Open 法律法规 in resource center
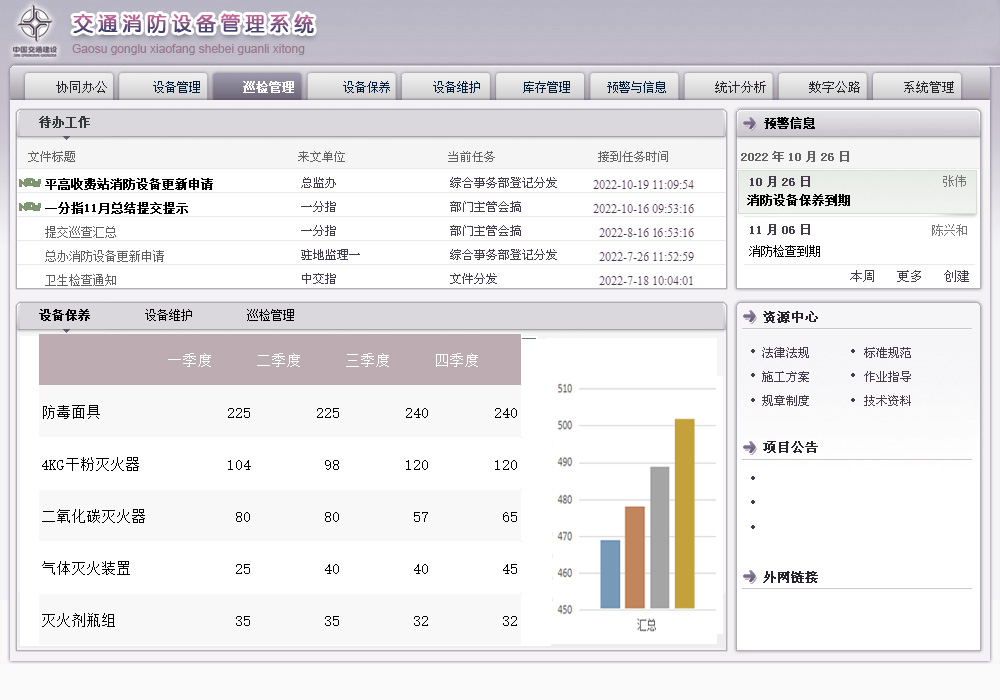This screenshot has height=700, width=1000. (785, 353)
